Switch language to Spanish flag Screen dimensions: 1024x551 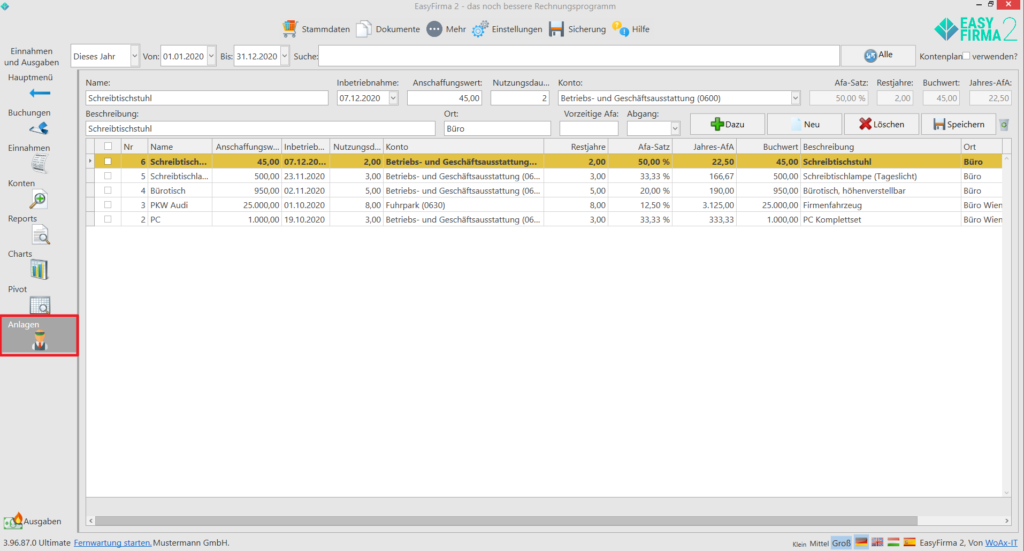(x=909, y=543)
